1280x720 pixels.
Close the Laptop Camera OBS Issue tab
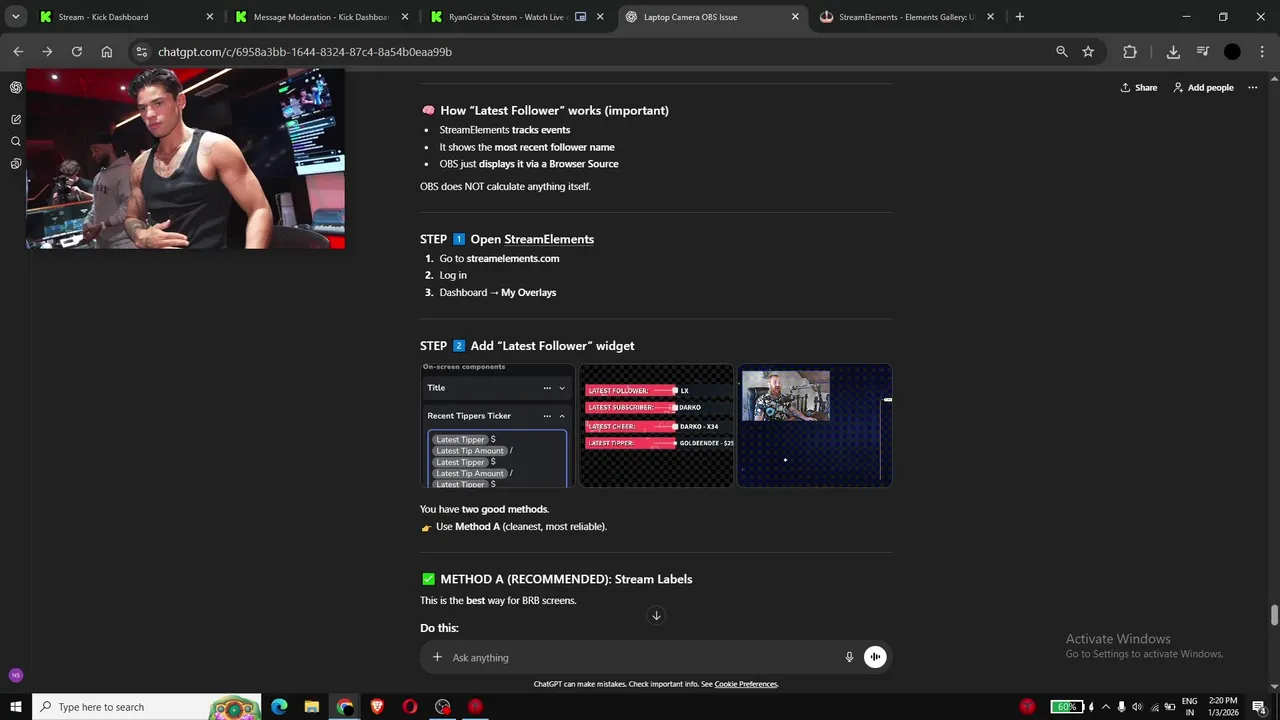(x=795, y=17)
